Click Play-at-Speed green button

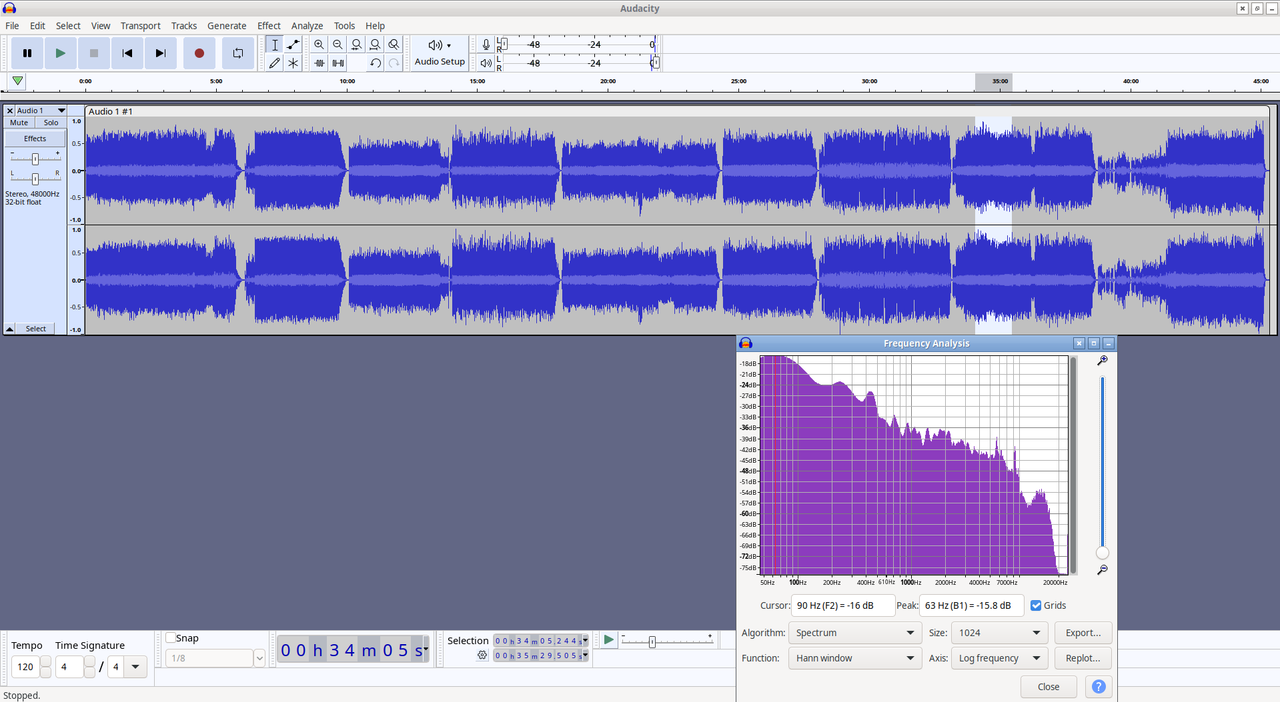click(x=608, y=639)
